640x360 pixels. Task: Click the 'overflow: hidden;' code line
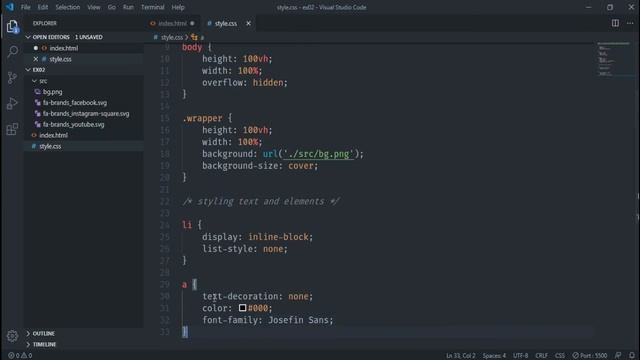coord(245,82)
